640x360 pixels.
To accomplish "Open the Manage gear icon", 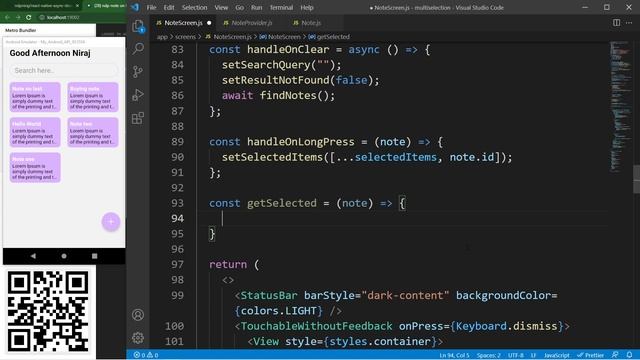I will (x=138, y=338).
